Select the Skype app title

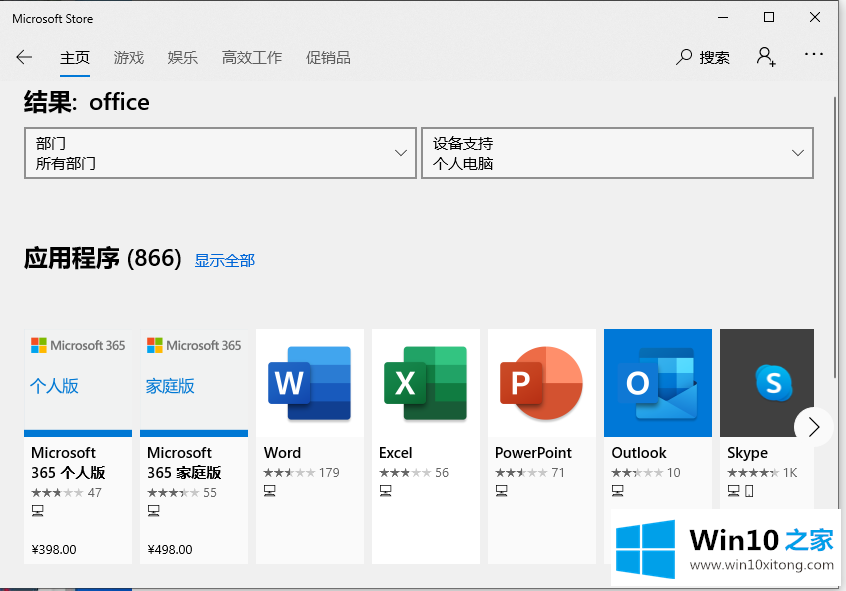[x=747, y=453]
